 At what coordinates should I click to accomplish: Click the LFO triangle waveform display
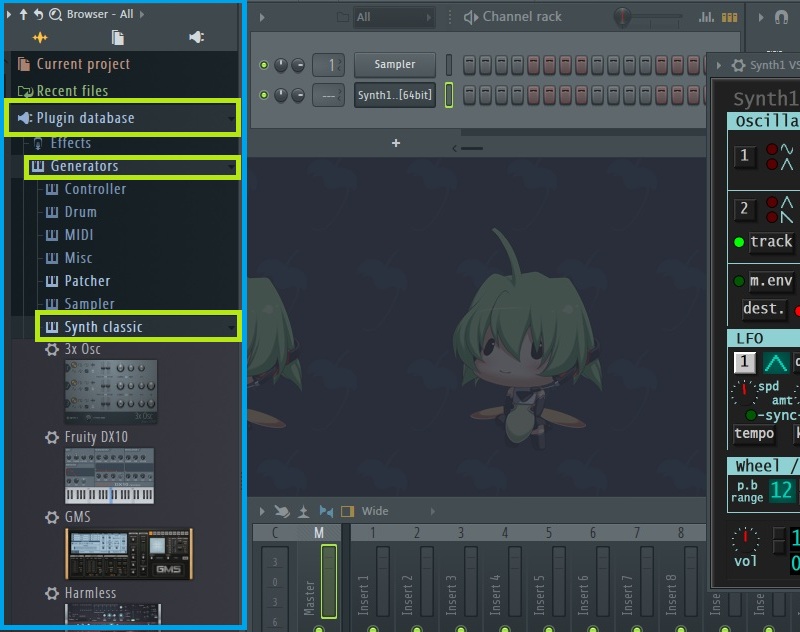[776, 363]
